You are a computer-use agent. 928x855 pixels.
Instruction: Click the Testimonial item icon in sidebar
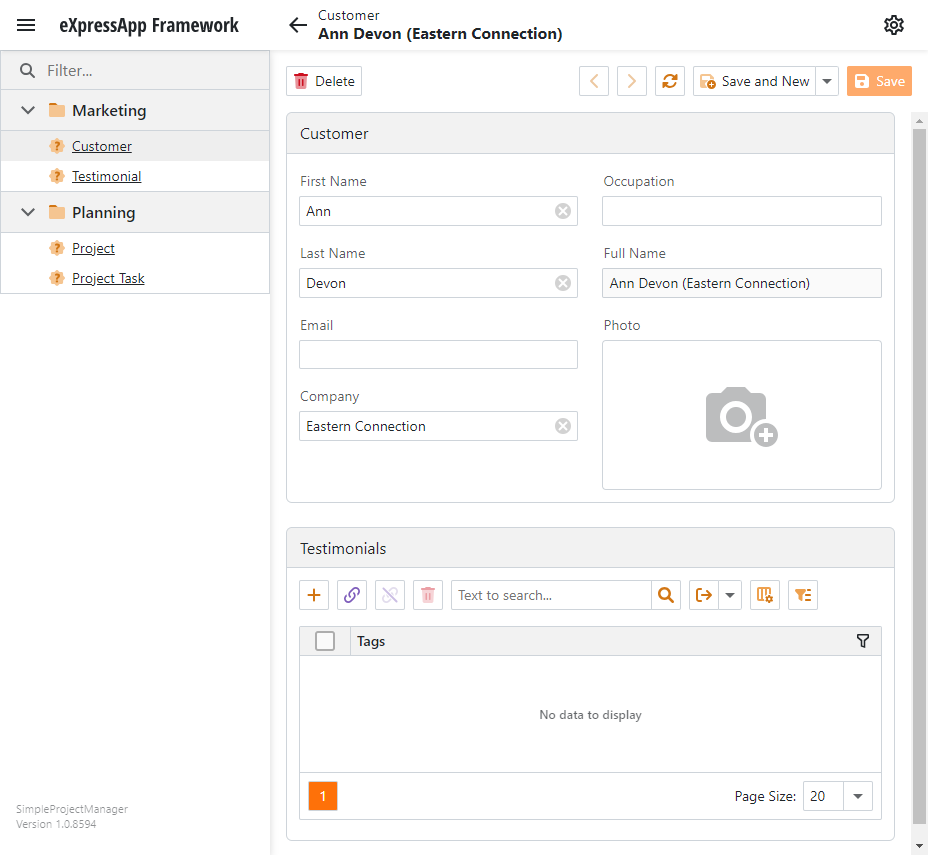coord(56,176)
